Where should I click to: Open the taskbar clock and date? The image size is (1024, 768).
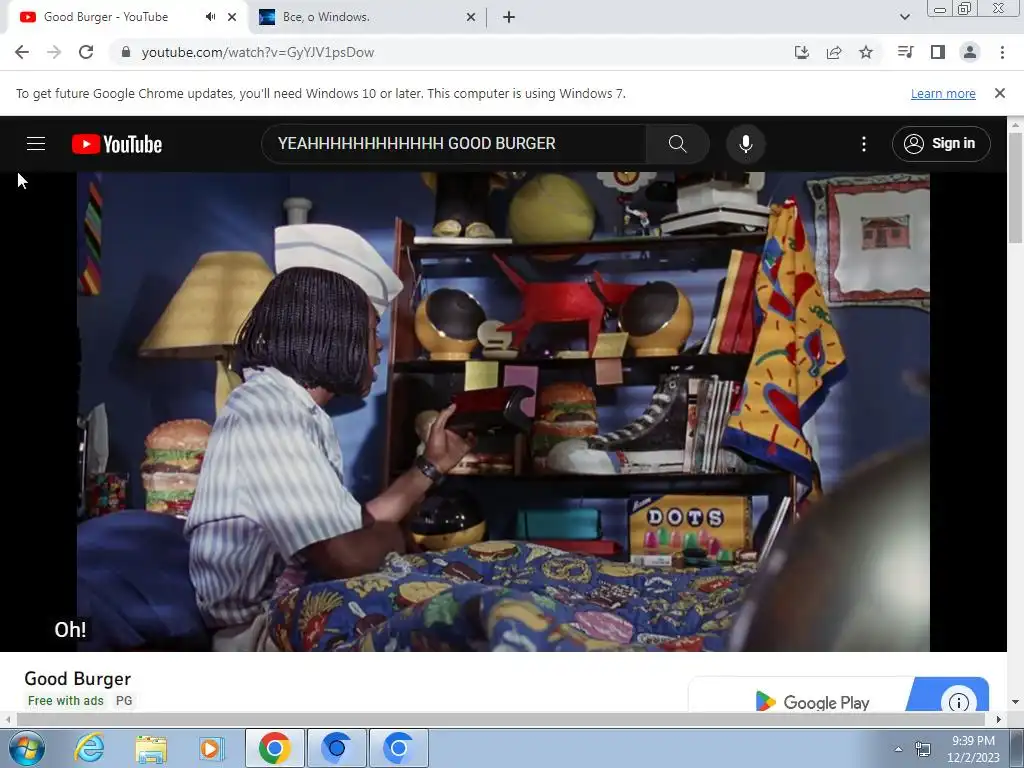[973, 749]
